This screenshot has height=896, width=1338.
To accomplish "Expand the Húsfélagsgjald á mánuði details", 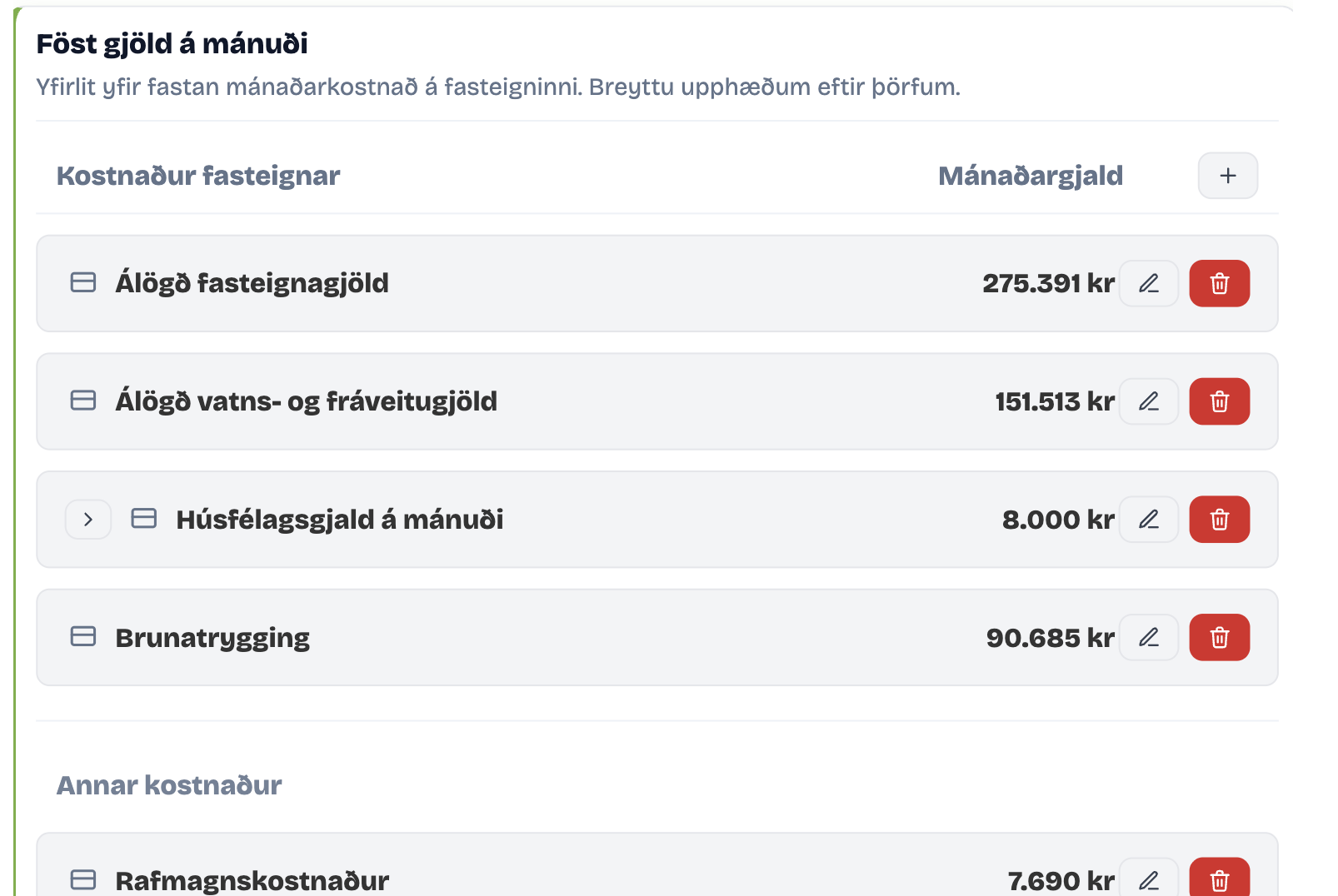I will coord(87,519).
